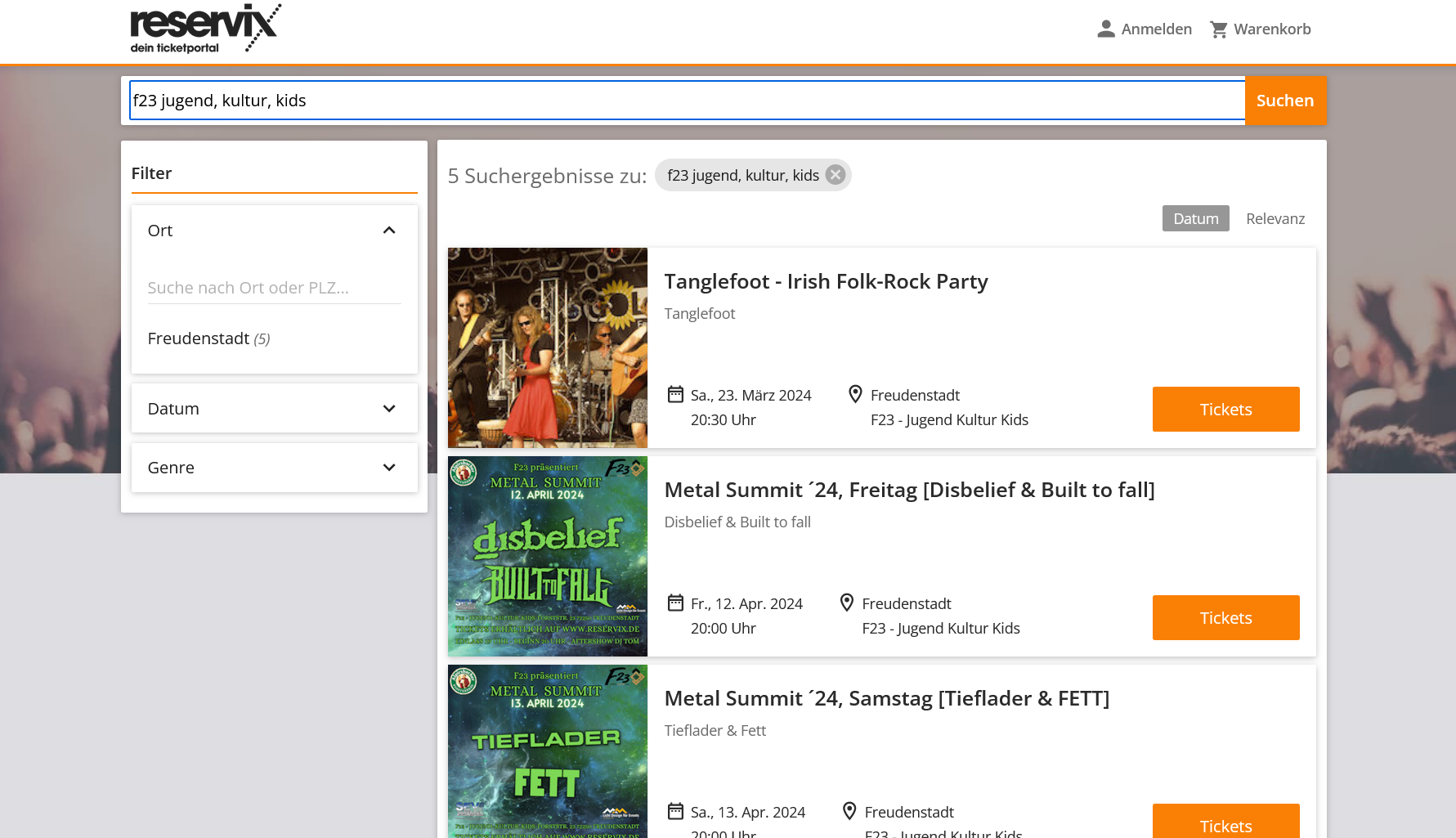Screen dimensions: 1456x838
Task: Collapse the Ort filter section
Action: click(389, 231)
